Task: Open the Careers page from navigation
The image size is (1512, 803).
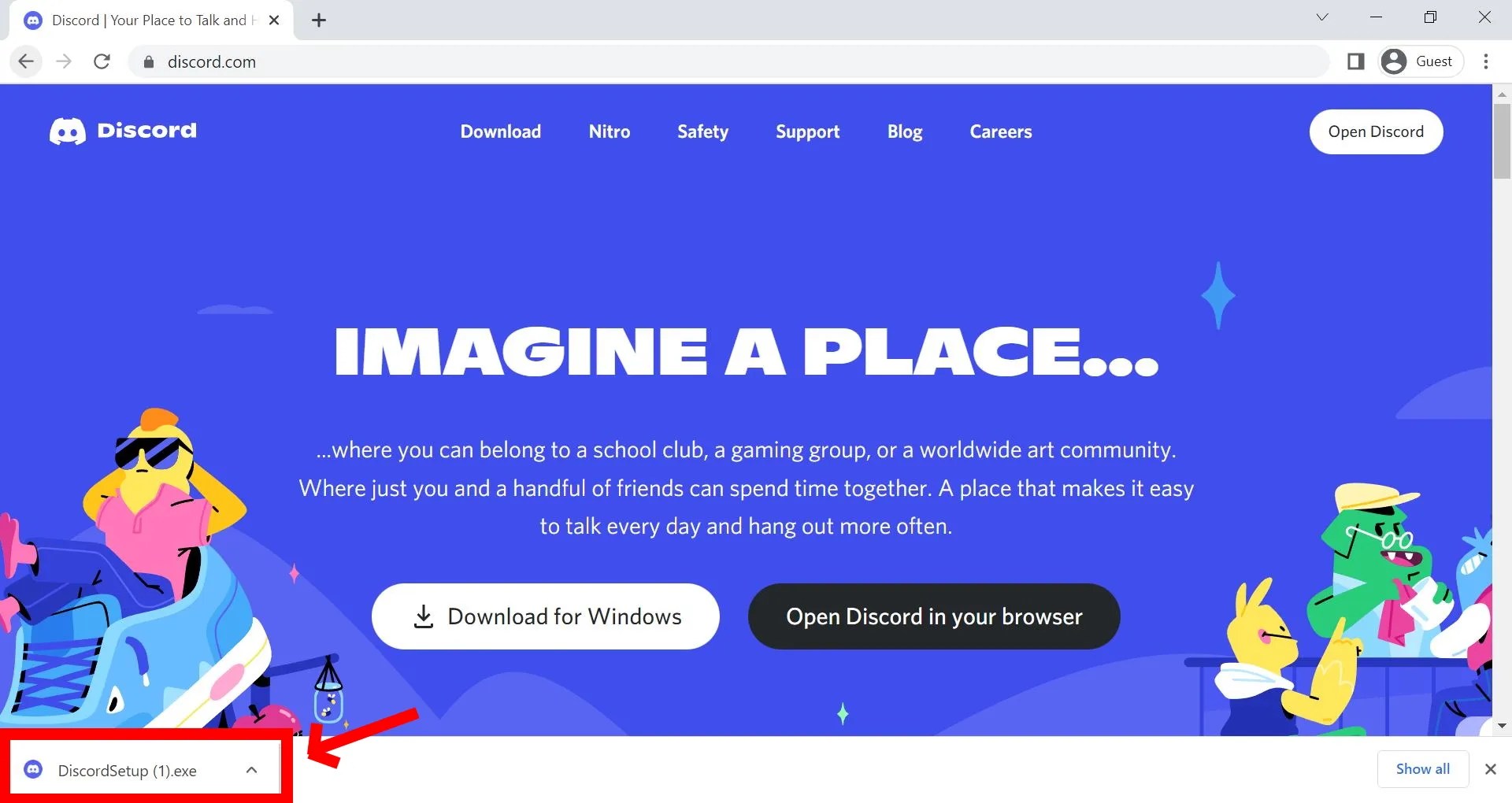Action: click(x=1001, y=131)
